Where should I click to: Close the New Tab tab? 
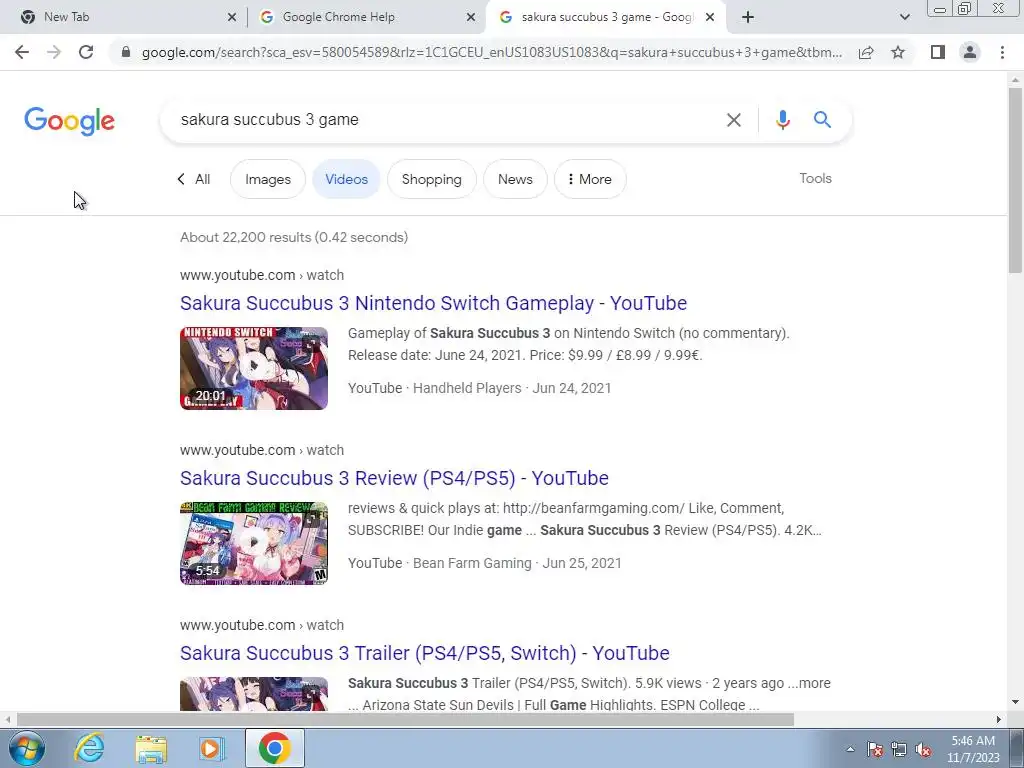232,17
